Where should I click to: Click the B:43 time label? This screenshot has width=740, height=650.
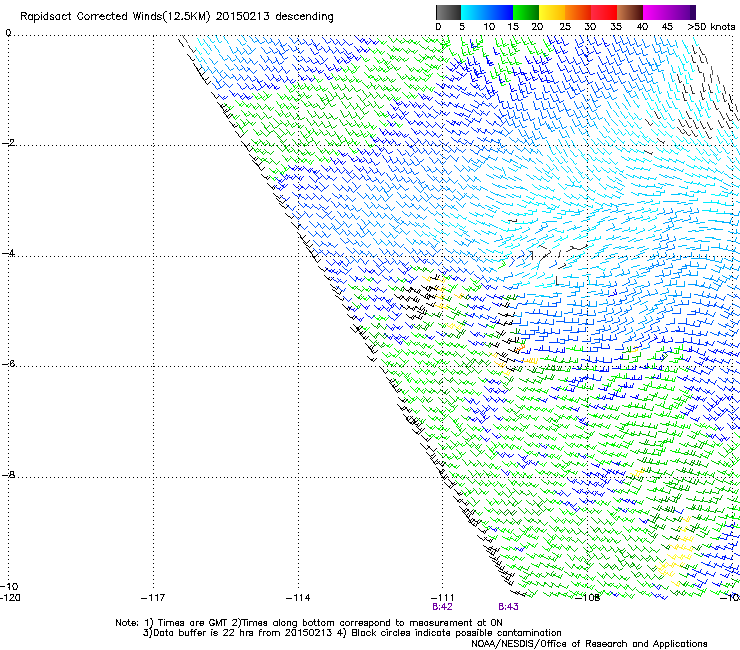tap(508, 607)
